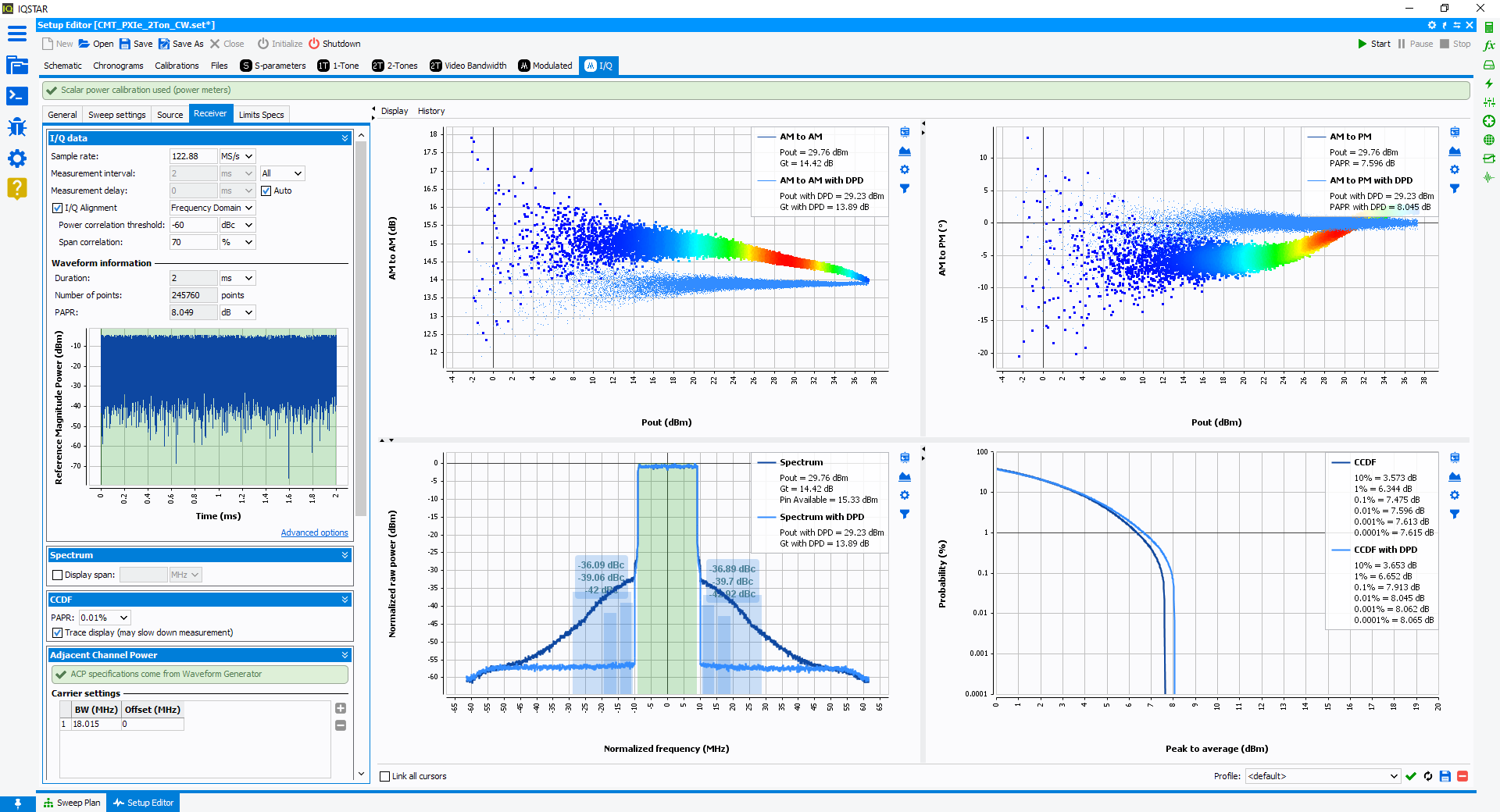Open the Advanced options link
1500x812 pixels.
pos(314,532)
